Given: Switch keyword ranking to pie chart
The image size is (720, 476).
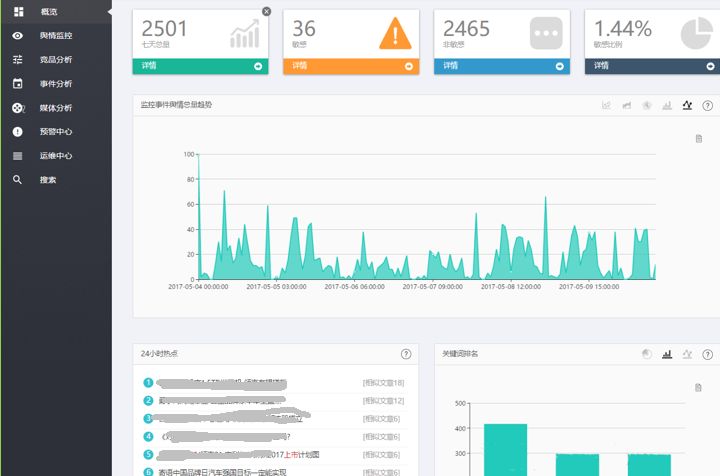Looking at the screenshot, I should 647,354.
